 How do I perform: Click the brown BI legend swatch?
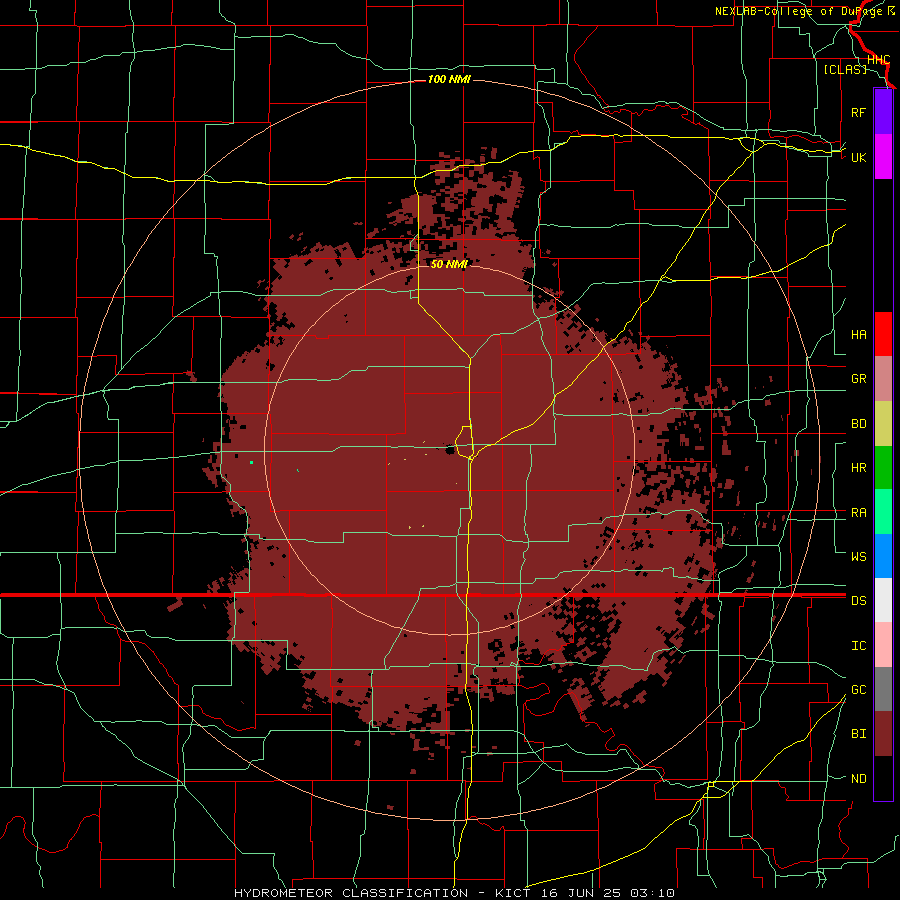click(883, 734)
